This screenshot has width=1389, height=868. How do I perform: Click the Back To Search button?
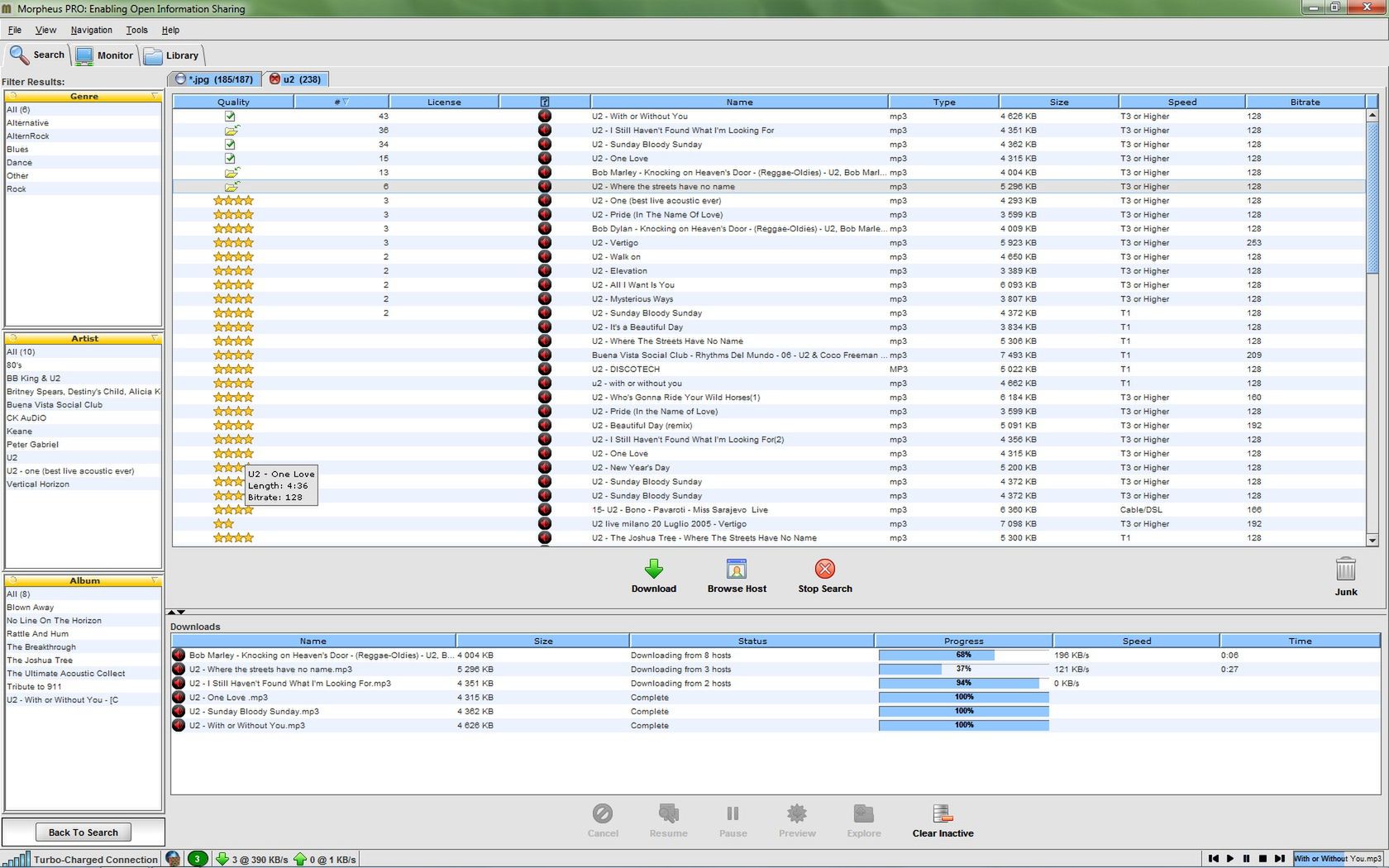[x=83, y=832]
